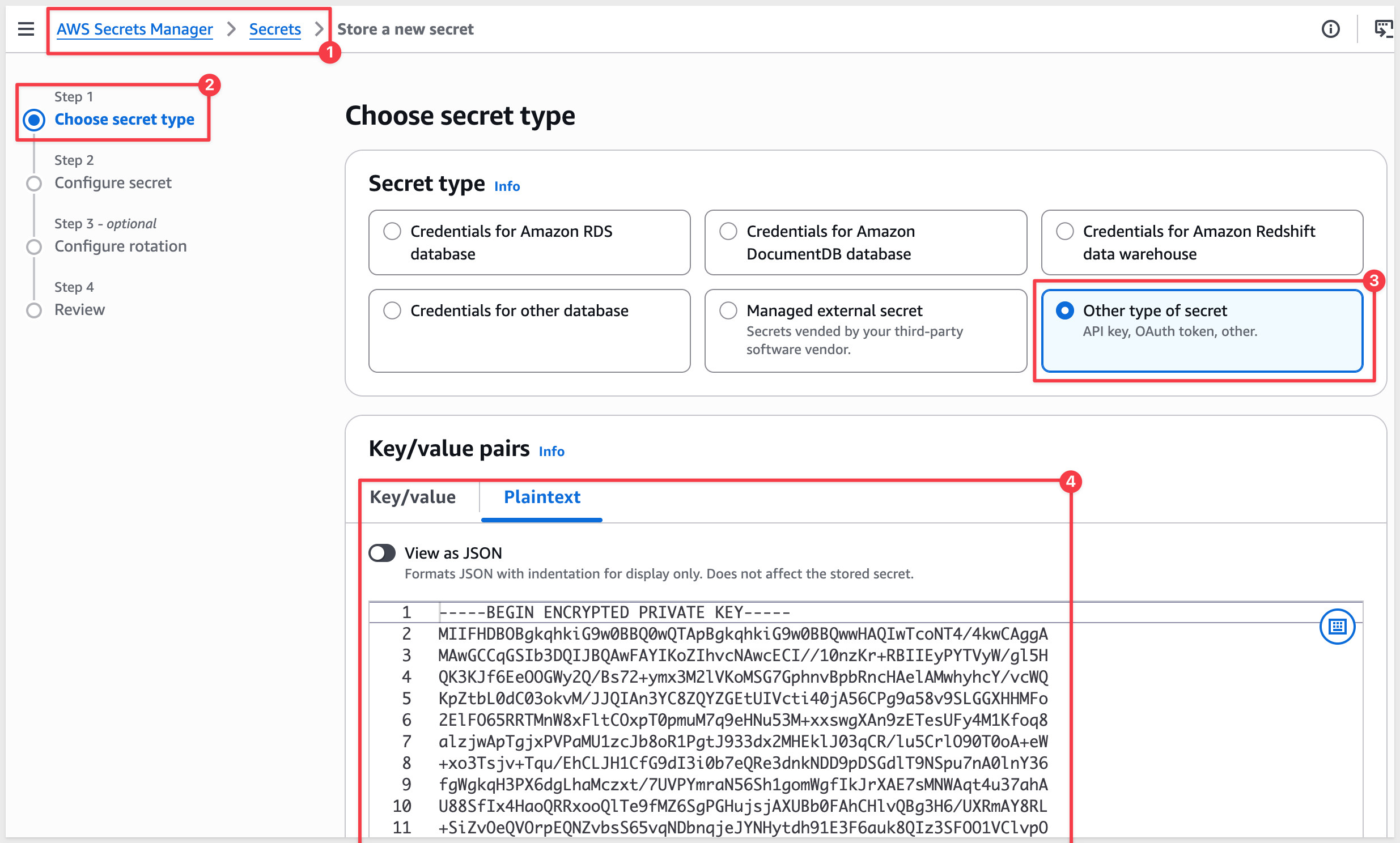The height and width of the screenshot is (843, 1400).
Task: Click the Step 1 indicator circle
Action: pyautogui.click(x=34, y=120)
